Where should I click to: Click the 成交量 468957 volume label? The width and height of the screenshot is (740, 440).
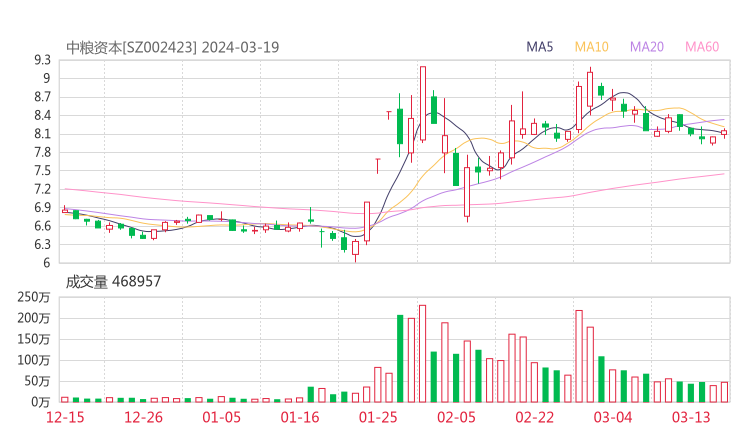(113, 282)
